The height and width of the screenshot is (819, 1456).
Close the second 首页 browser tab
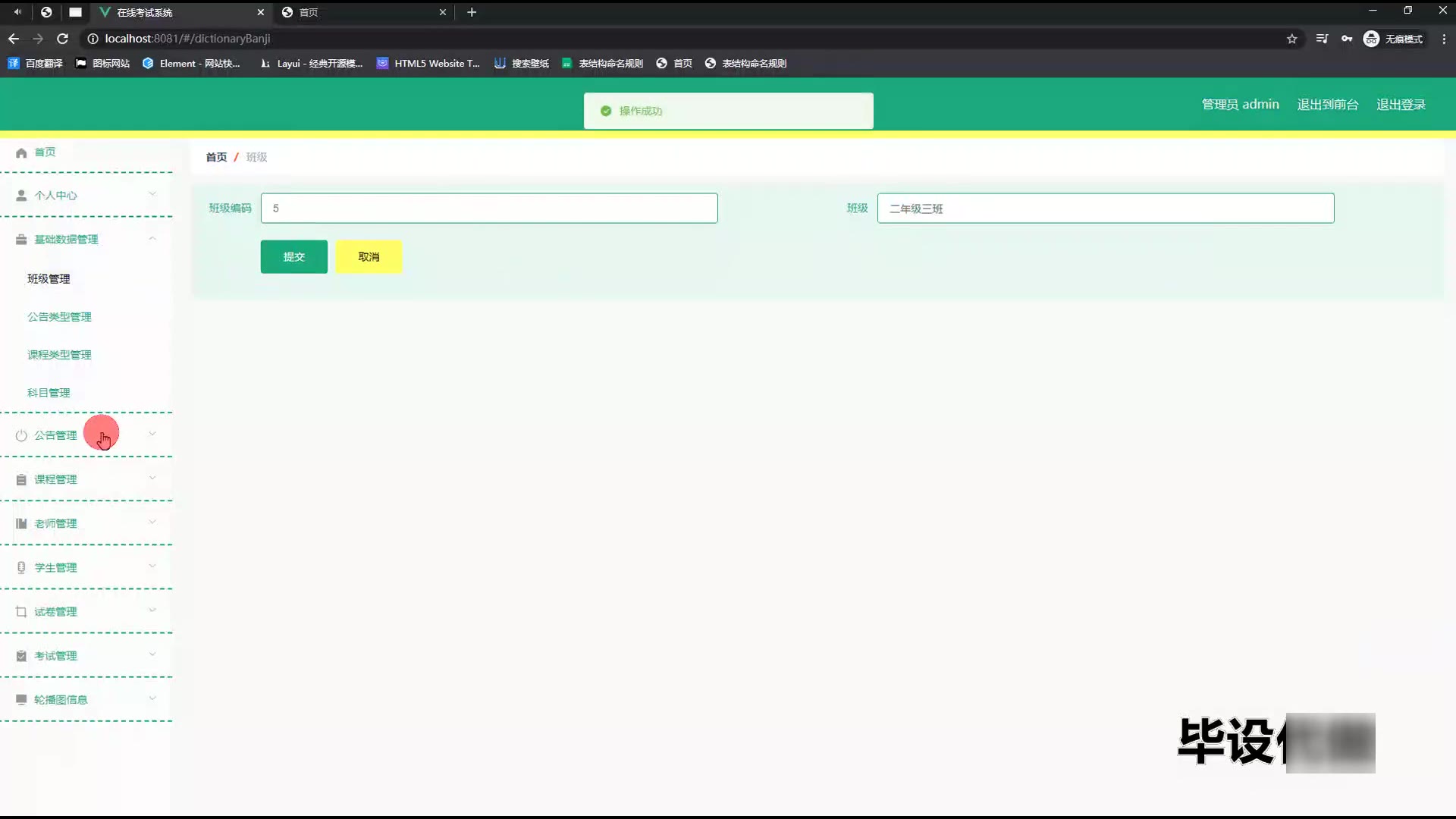pos(443,12)
